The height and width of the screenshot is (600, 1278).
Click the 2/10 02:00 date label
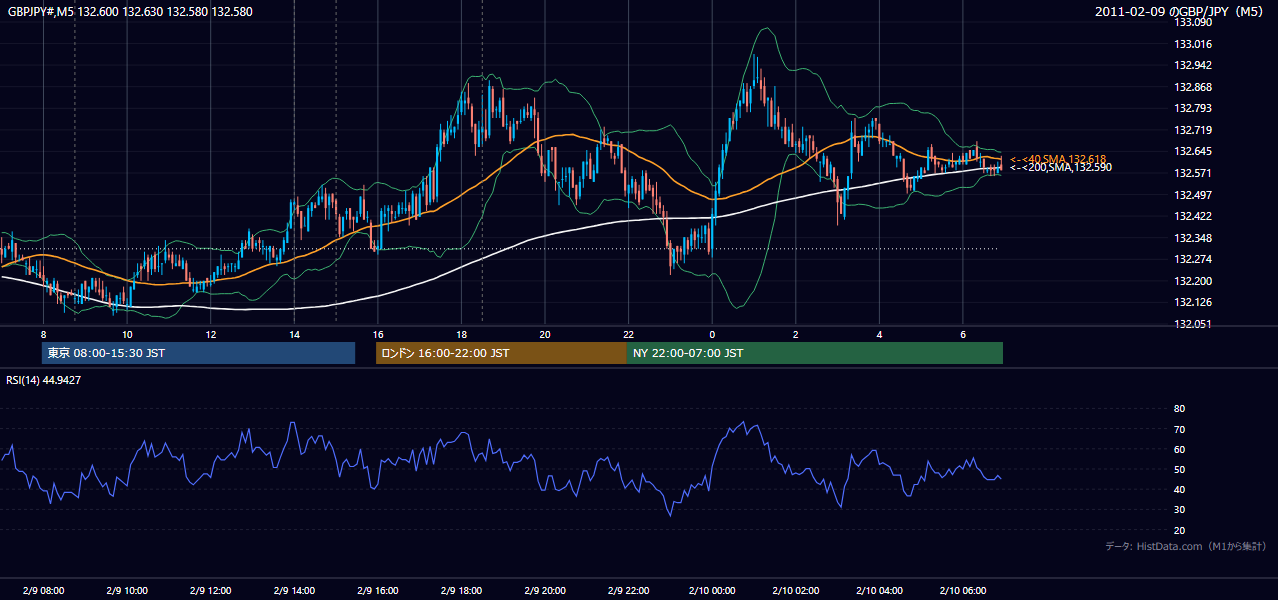796,591
